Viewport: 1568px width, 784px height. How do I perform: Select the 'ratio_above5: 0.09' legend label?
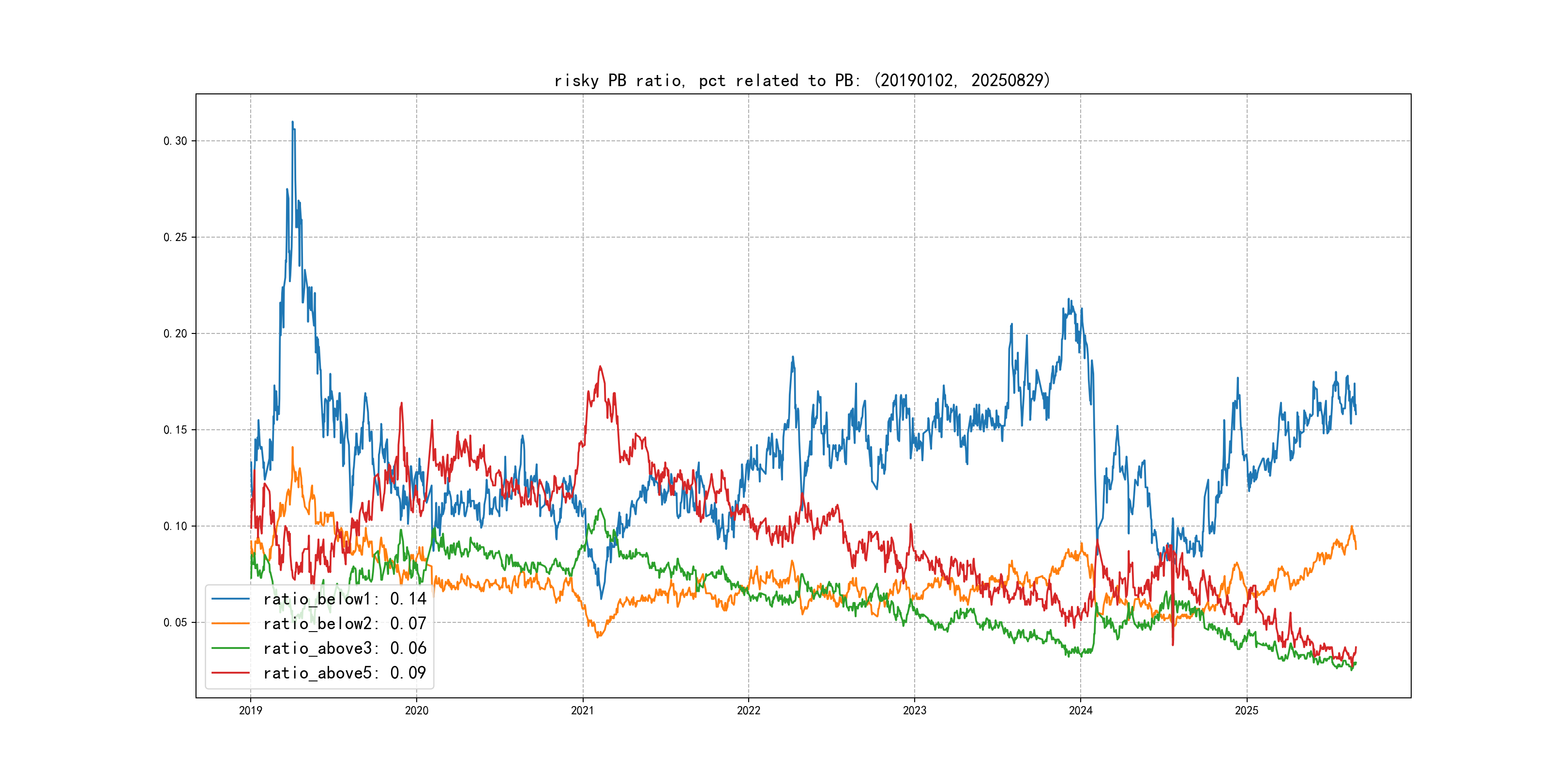pyautogui.click(x=345, y=673)
